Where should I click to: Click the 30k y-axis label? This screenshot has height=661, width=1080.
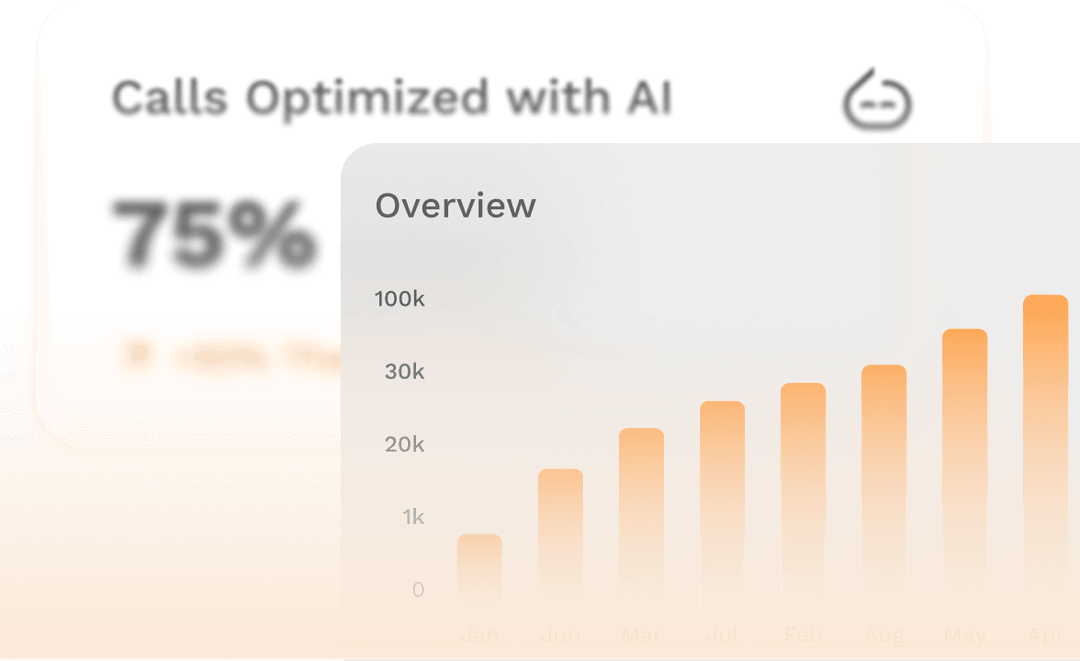[404, 371]
